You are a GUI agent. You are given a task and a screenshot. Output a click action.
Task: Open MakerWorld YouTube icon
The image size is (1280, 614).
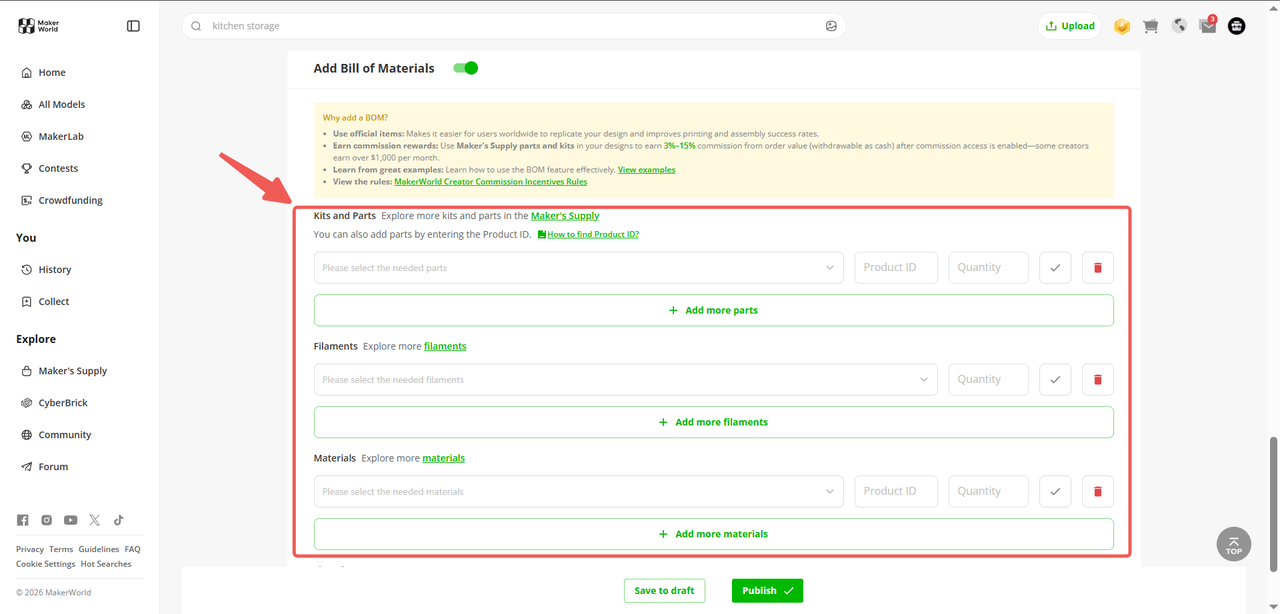[x=71, y=520]
